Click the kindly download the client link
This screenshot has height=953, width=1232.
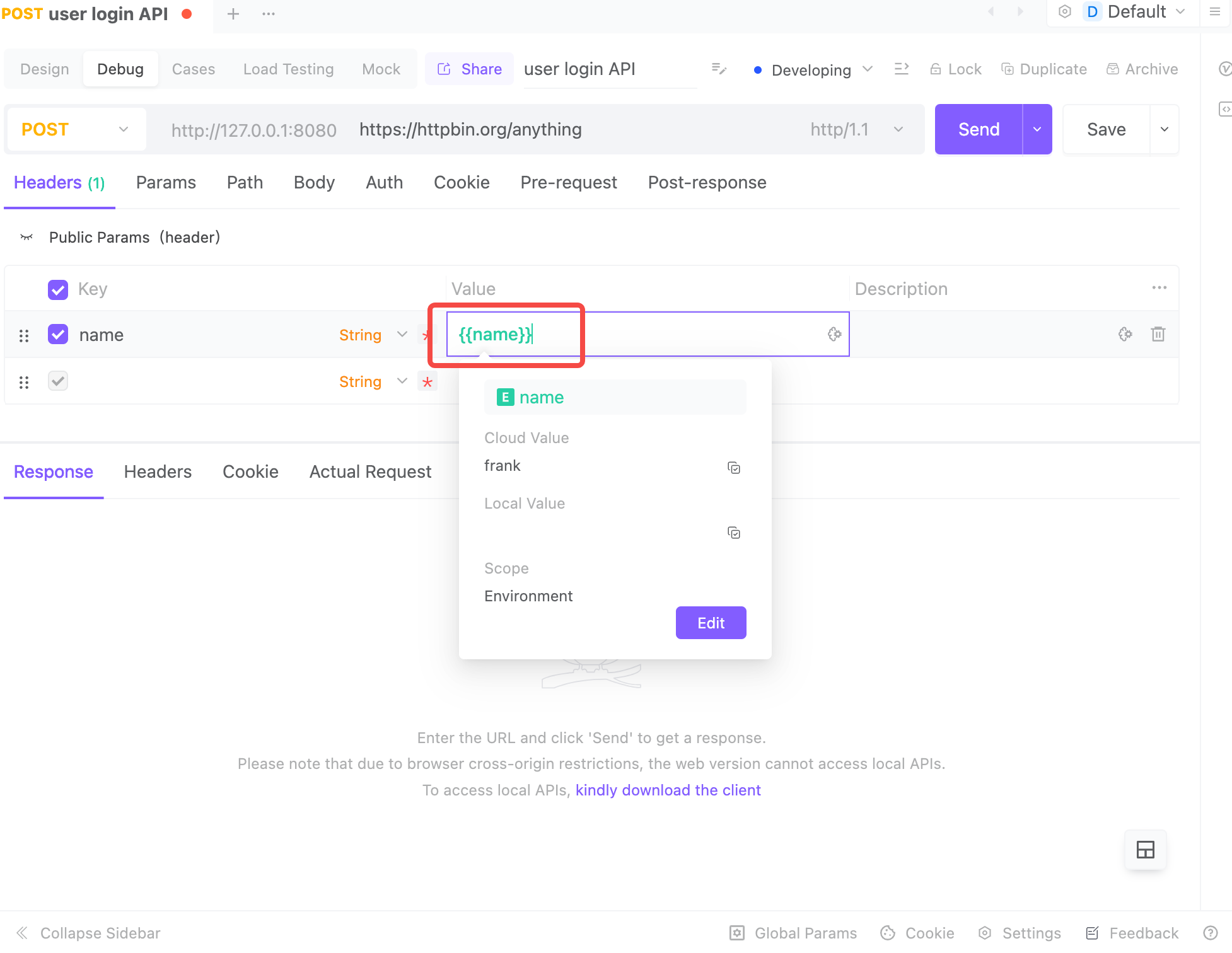point(667,789)
